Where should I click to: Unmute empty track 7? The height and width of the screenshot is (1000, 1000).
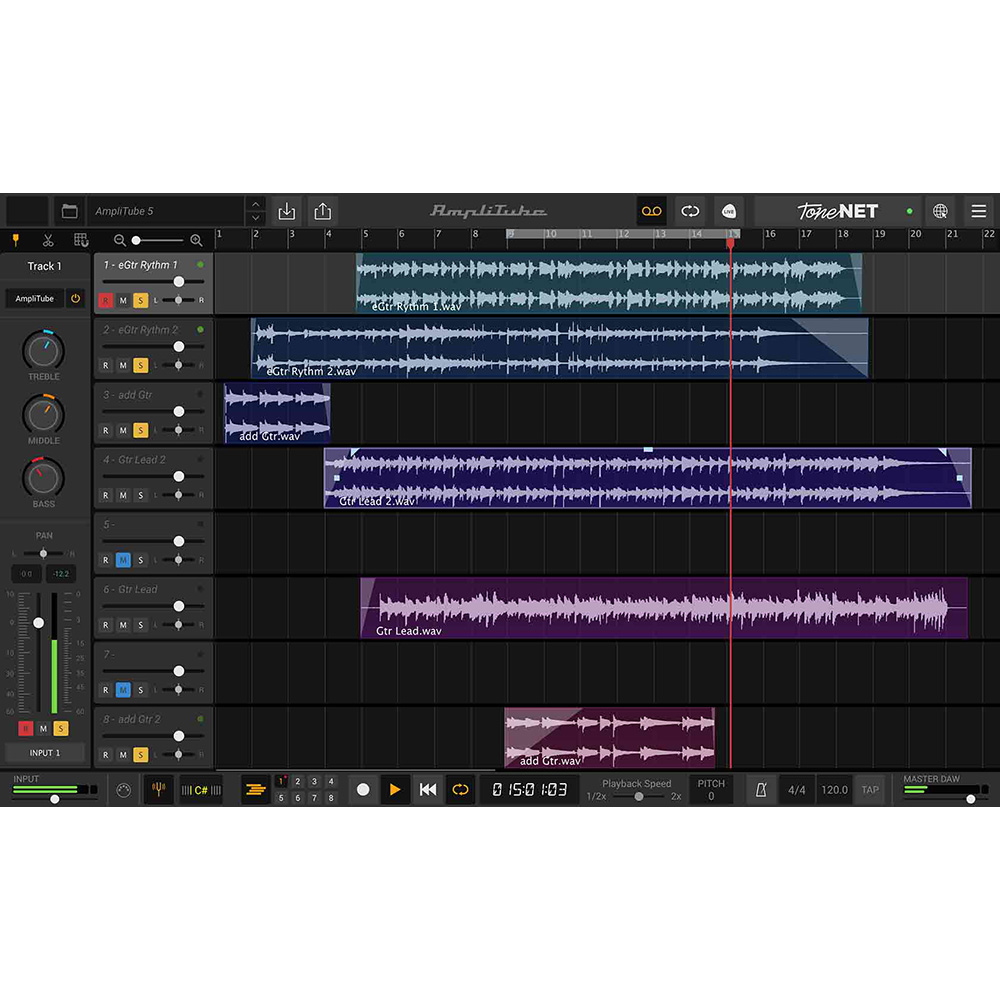(x=123, y=690)
